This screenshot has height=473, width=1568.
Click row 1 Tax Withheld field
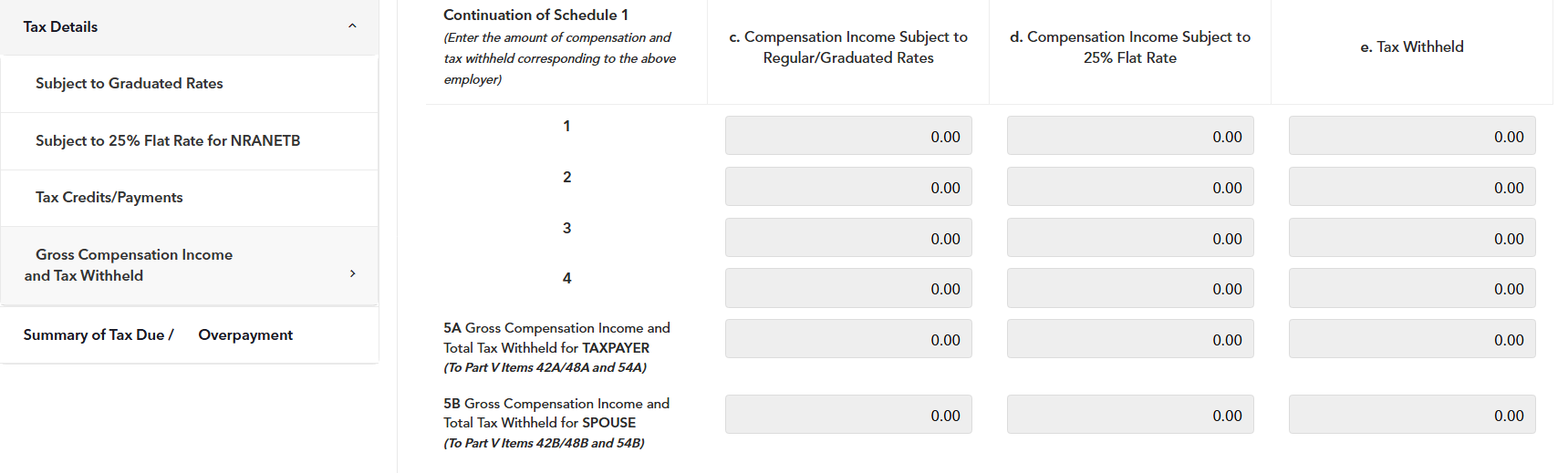click(x=1412, y=136)
